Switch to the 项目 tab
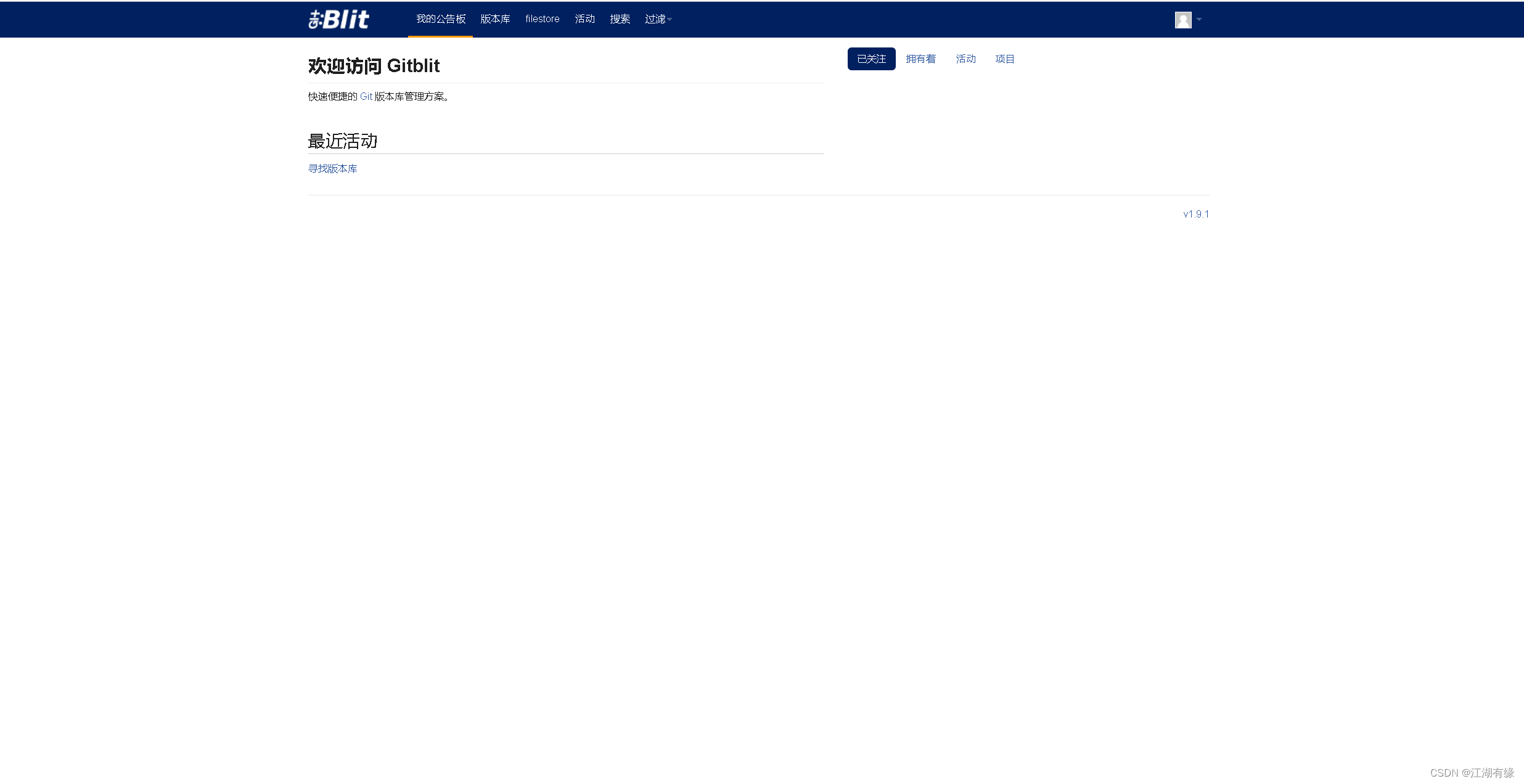 tap(1004, 59)
